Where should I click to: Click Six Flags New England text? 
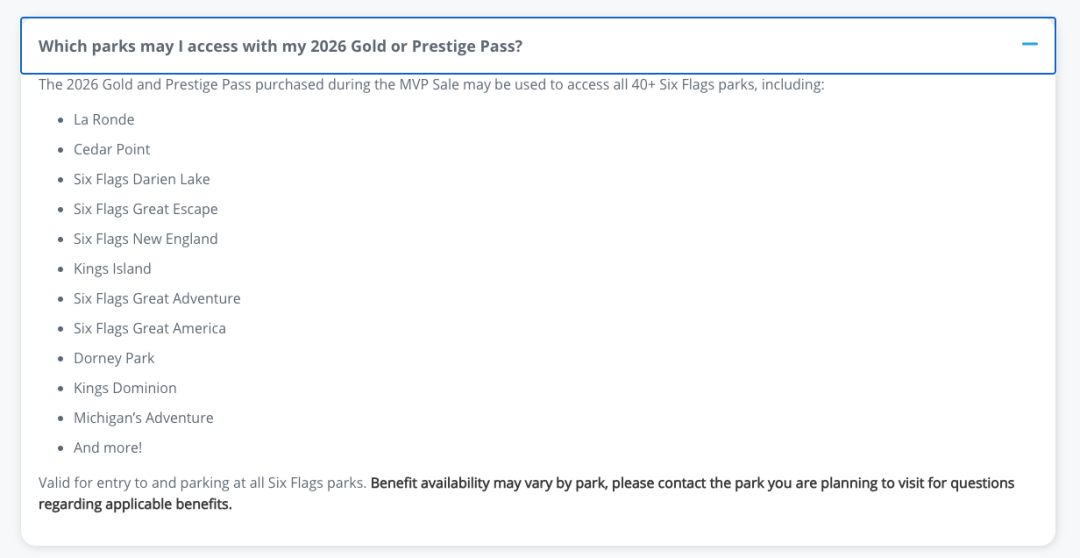(145, 239)
